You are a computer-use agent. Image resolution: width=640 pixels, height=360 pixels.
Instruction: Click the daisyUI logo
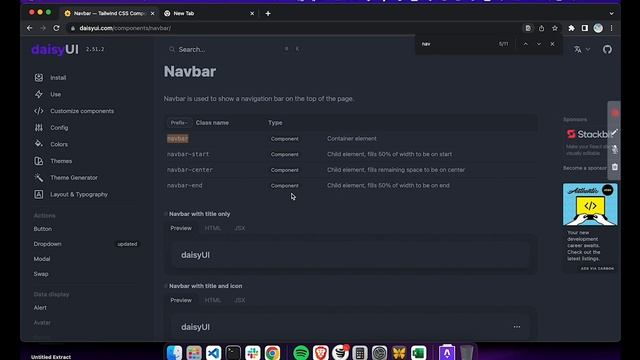(55, 49)
